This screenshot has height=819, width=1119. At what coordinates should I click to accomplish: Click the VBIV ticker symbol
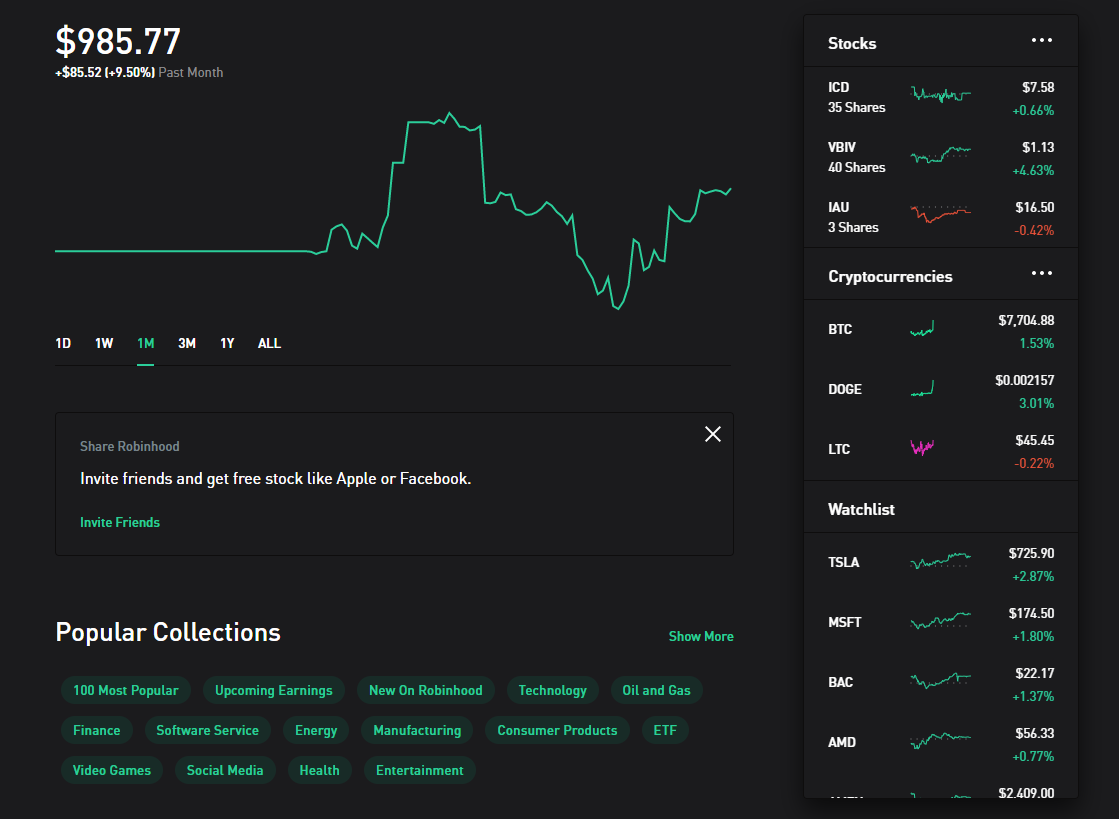841,147
